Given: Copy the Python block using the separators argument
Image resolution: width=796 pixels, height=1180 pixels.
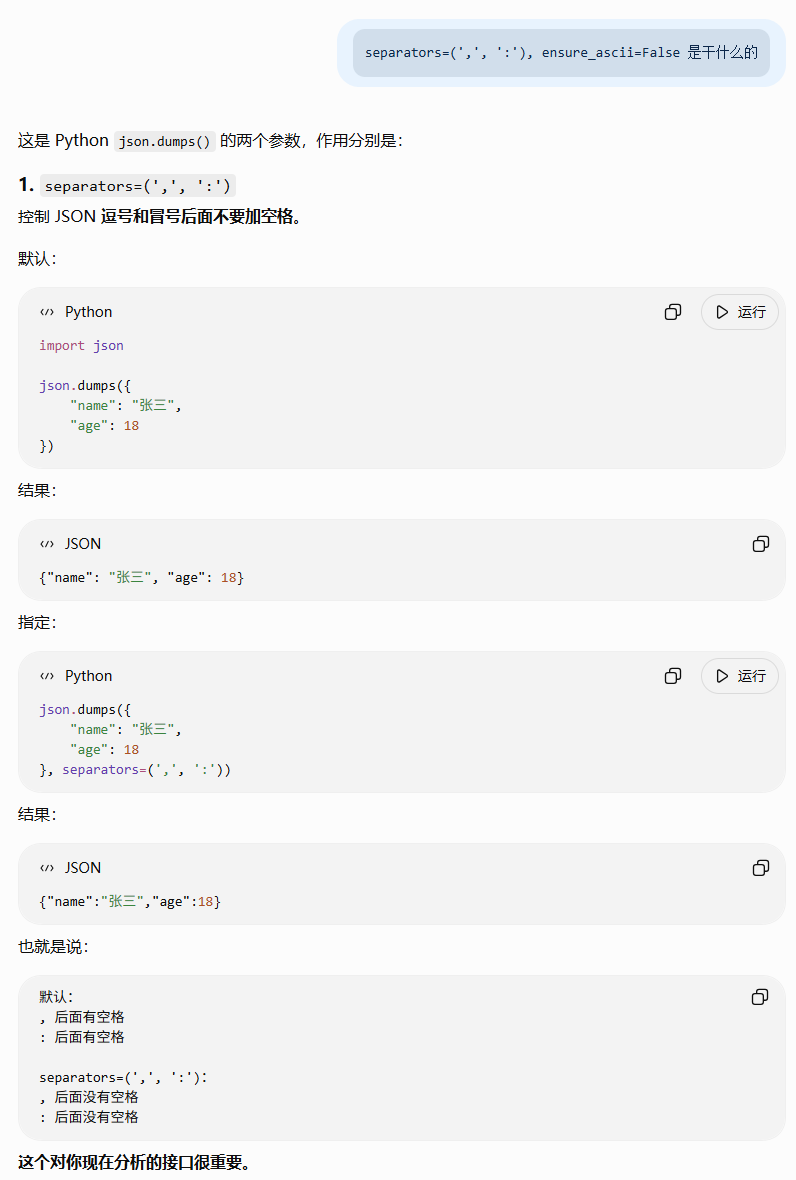Looking at the screenshot, I should 673,676.
